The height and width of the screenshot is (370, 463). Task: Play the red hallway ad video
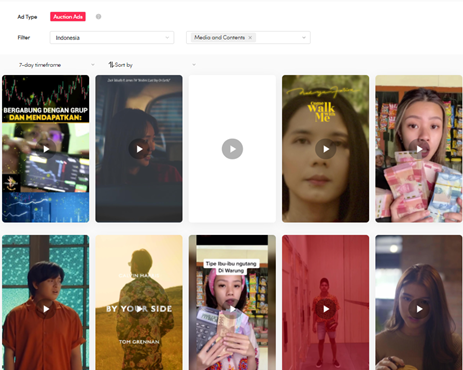[326, 309]
